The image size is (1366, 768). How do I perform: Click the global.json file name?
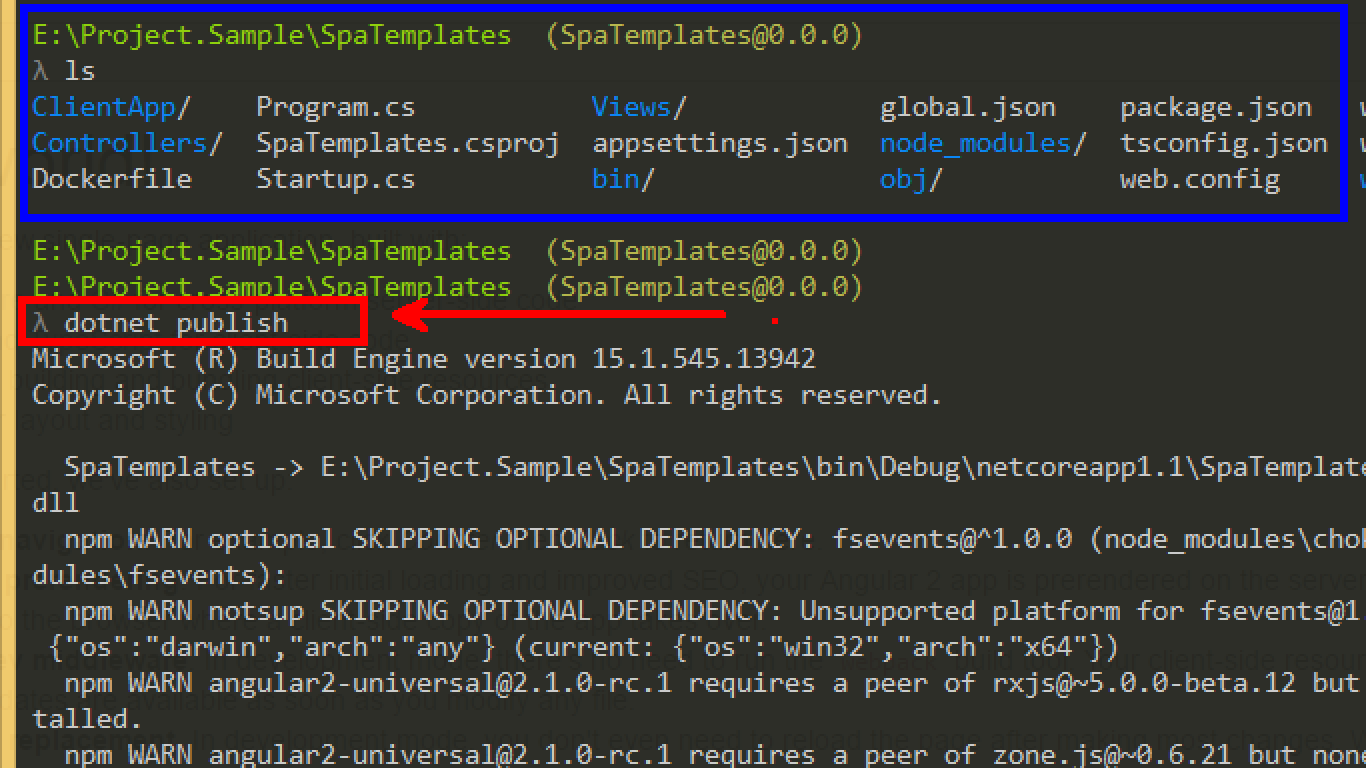(x=967, y=107)
